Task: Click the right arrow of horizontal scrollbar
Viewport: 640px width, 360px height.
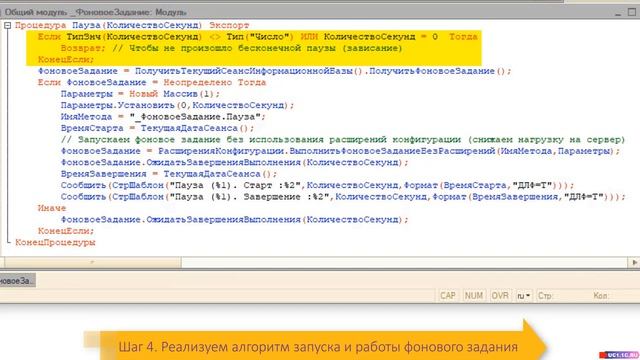Action: coord(634,262)
